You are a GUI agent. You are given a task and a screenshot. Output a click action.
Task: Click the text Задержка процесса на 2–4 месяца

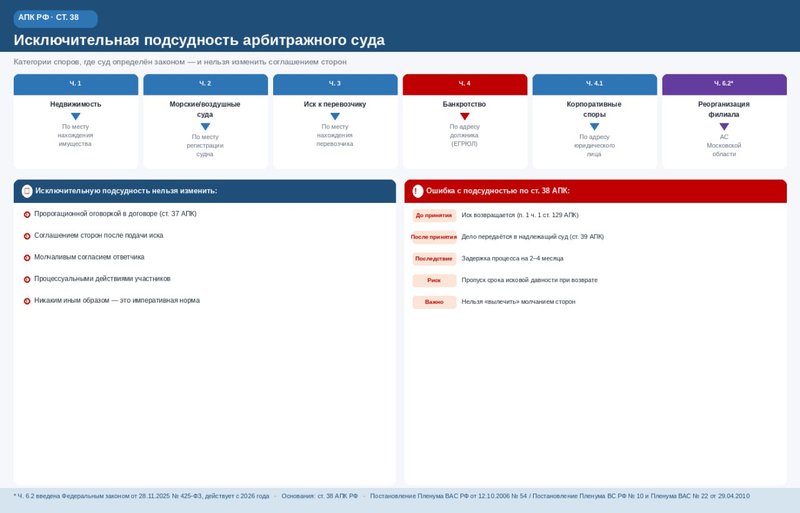pyautogui.click(x=512, y=259)
